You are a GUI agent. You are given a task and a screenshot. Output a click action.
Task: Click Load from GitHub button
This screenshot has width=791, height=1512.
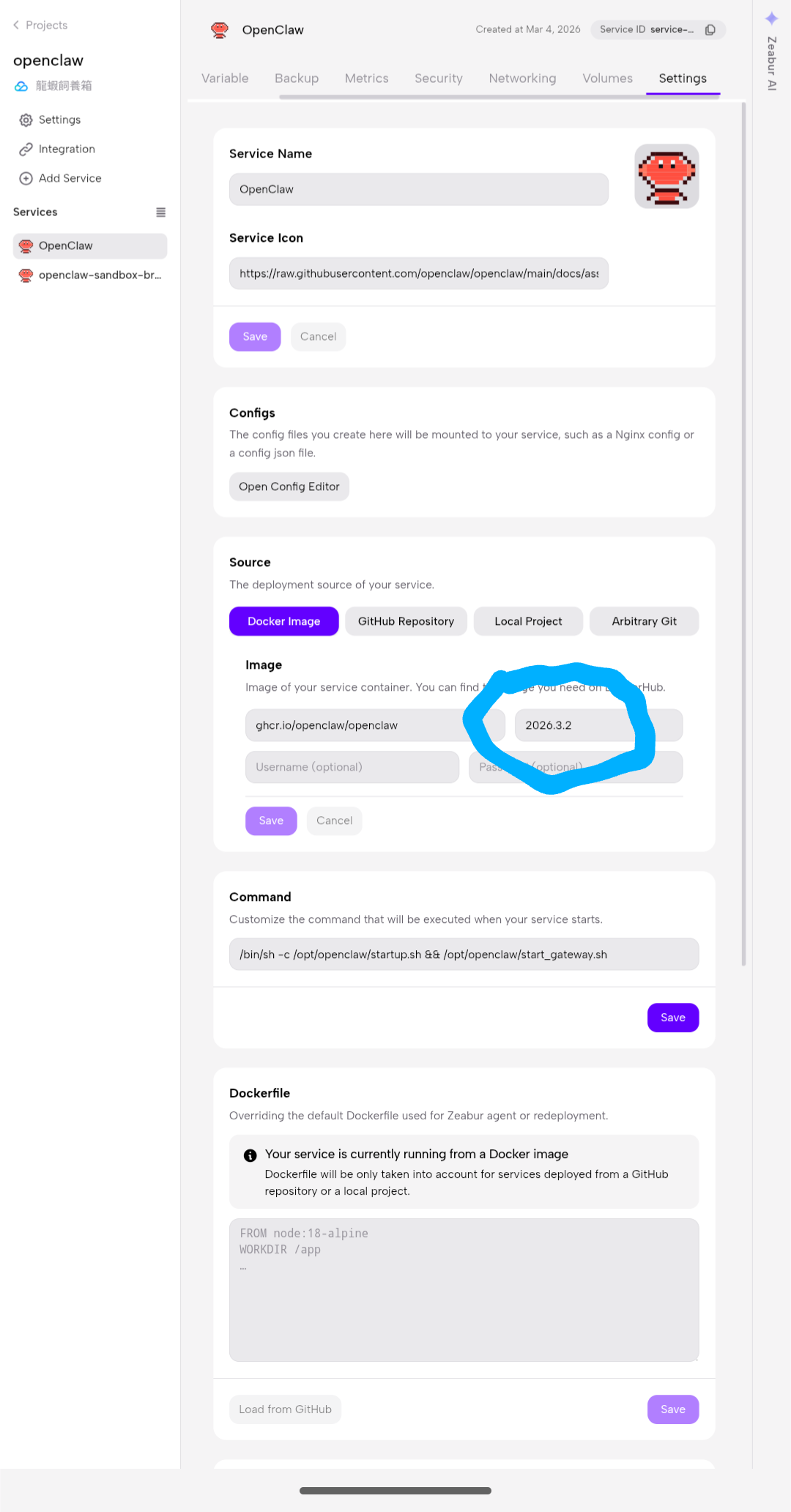coord(285,1409)
